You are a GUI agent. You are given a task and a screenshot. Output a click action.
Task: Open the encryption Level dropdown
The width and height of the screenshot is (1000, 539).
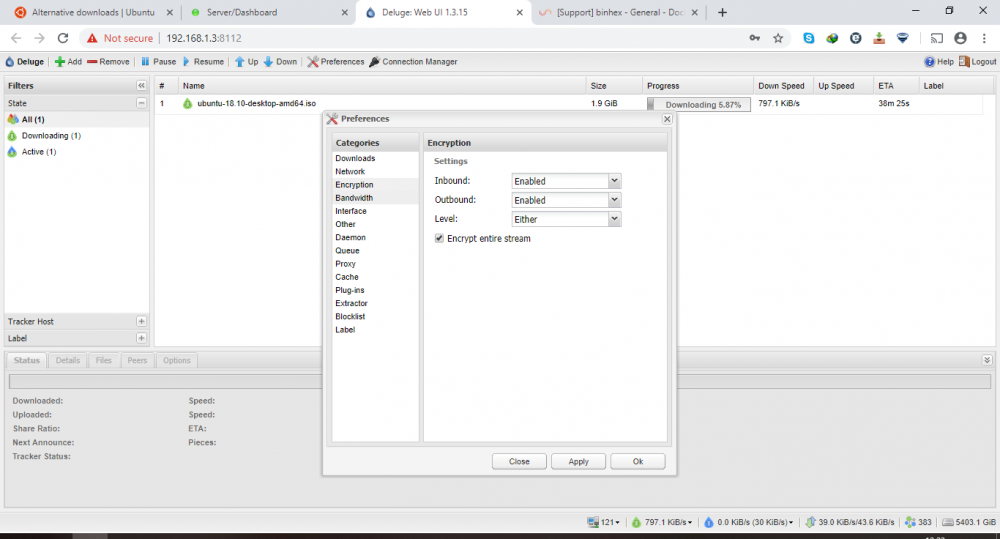point(614,219)
